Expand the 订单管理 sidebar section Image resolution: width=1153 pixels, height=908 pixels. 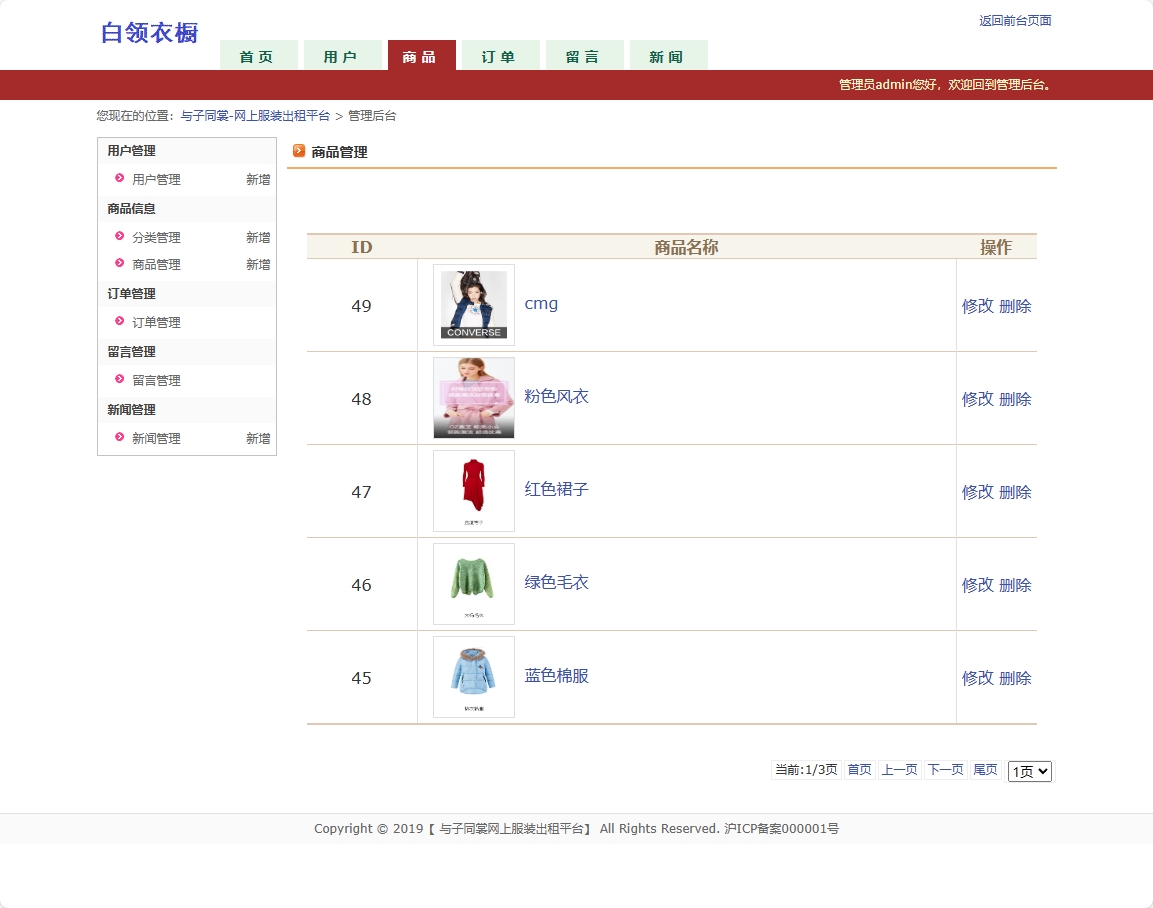(x=130, y=293)
